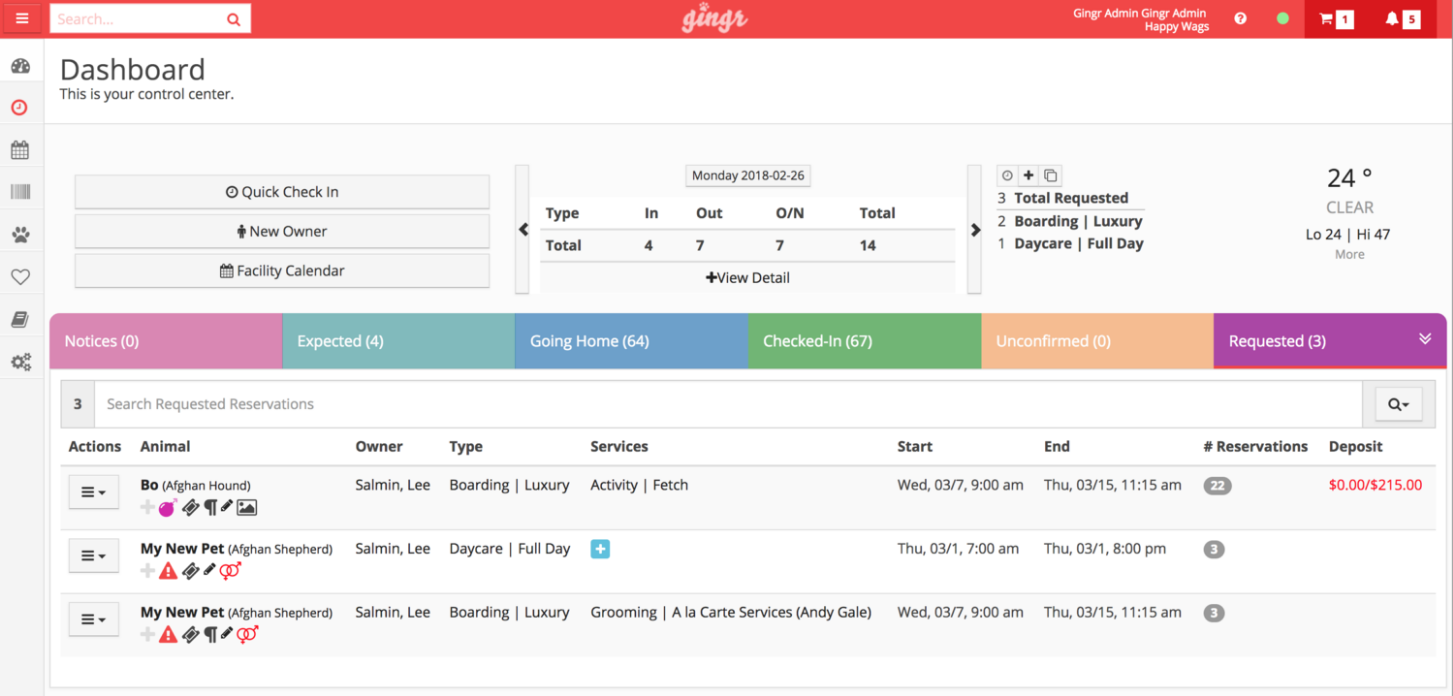The width and height of the screenshot is (1453, 696).
Task: Open the shopping cart icon
Action: [1326, 19]
